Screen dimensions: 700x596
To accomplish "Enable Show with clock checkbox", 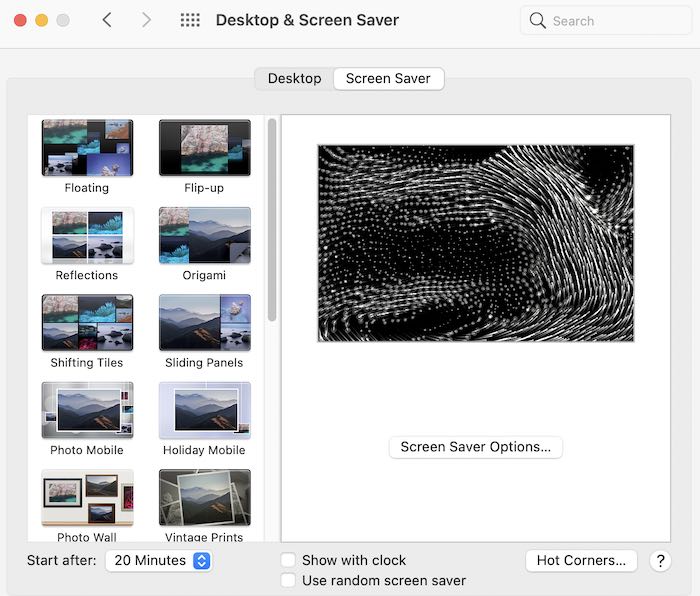I will click(x=288, y=560).
